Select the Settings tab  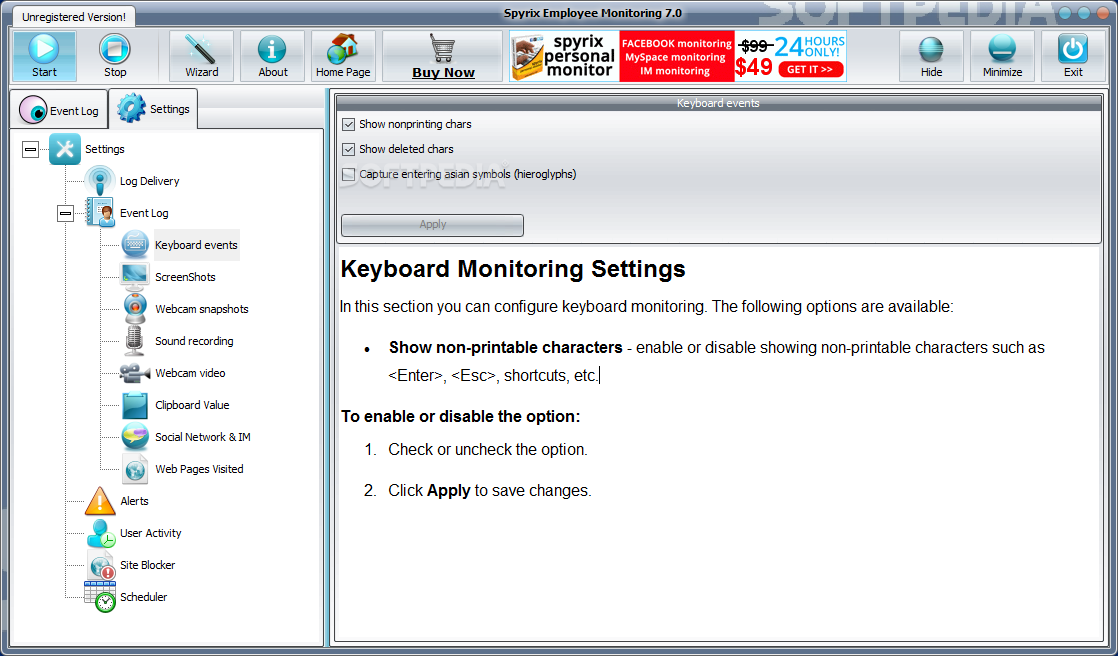point(154,108)
